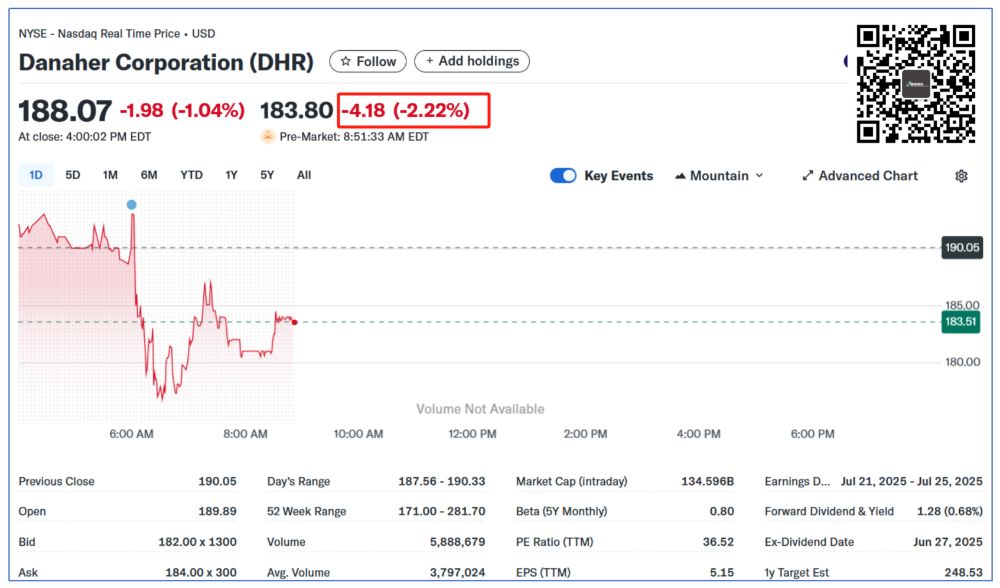Click the blue key event marker dot

point(131,205)
